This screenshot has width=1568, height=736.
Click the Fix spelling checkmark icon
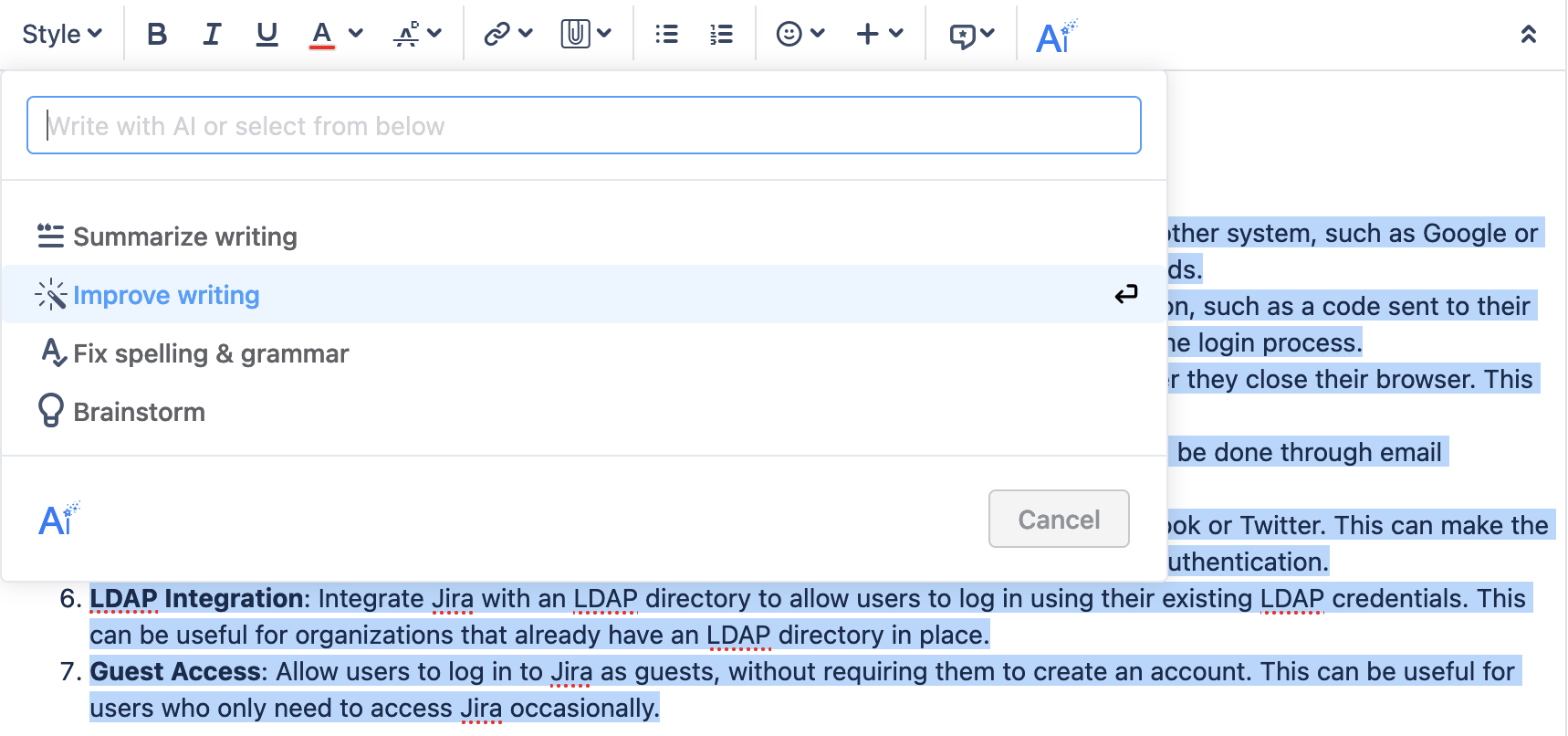pyautogui.click(x=53, y=352)
